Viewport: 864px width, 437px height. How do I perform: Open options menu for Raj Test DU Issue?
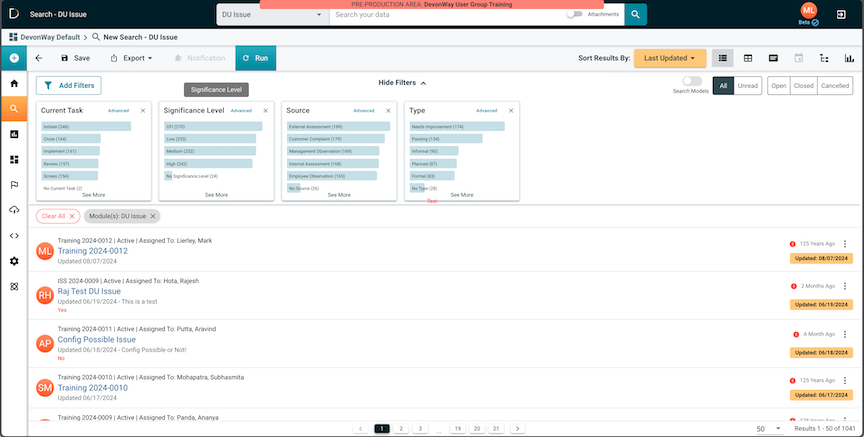point(845,286)
